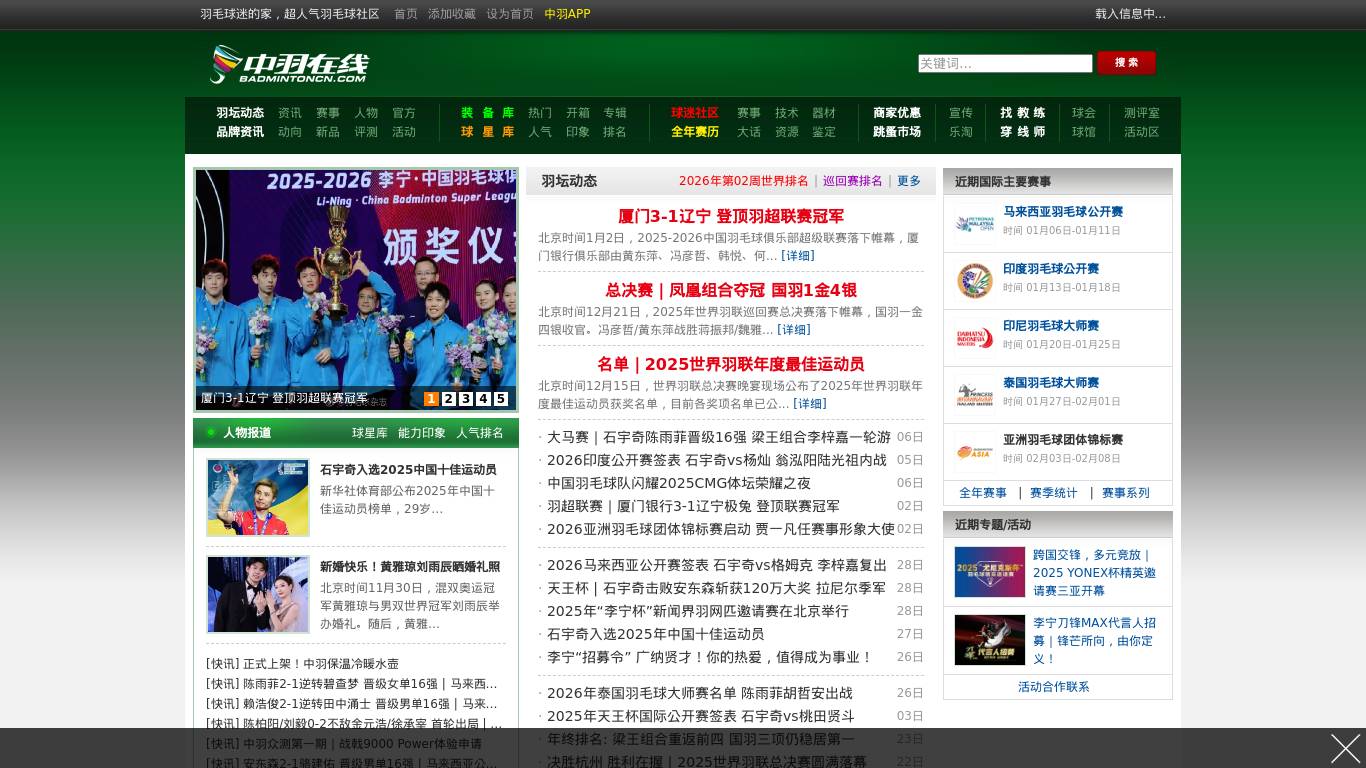Select the 首页 menu item in top bar
The image size is (1366, 768).
tap(405, 14)
